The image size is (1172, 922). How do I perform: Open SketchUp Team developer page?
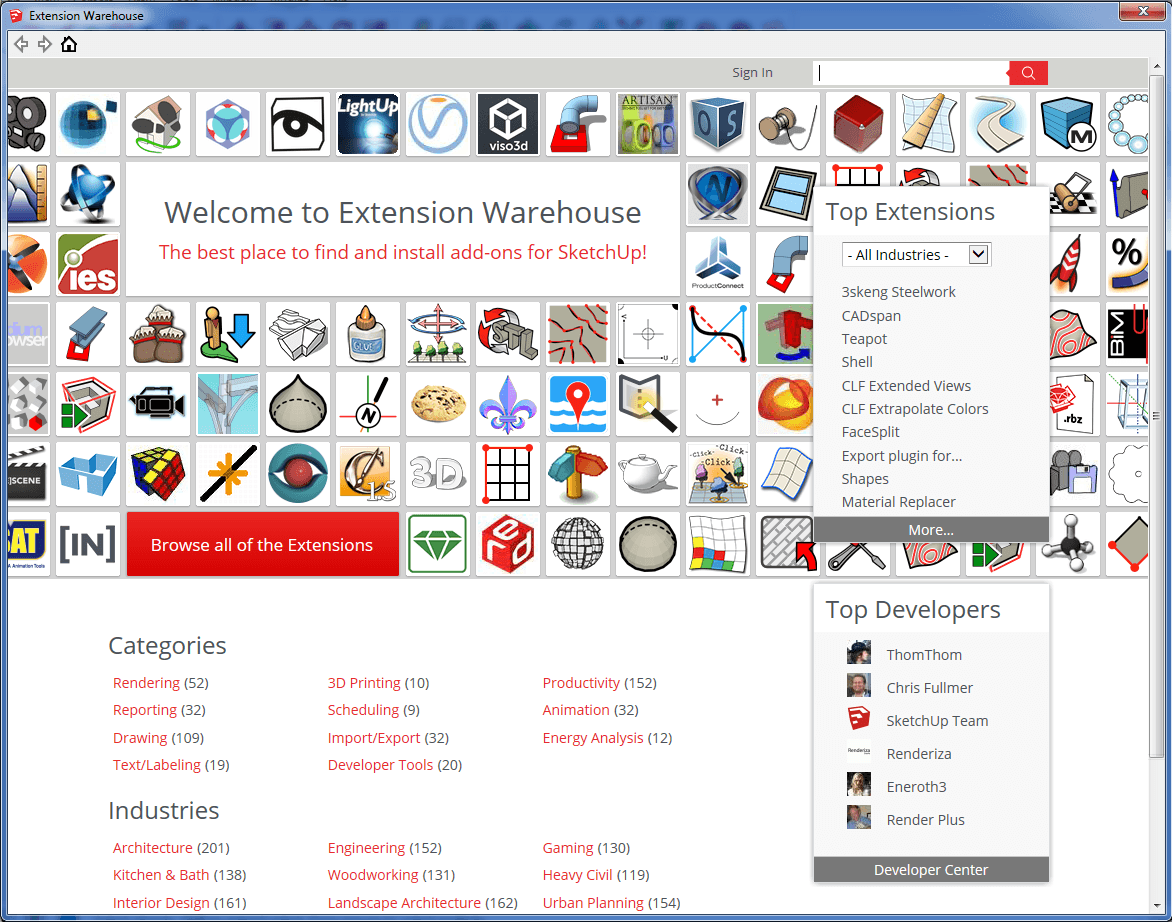pos(937,721)
